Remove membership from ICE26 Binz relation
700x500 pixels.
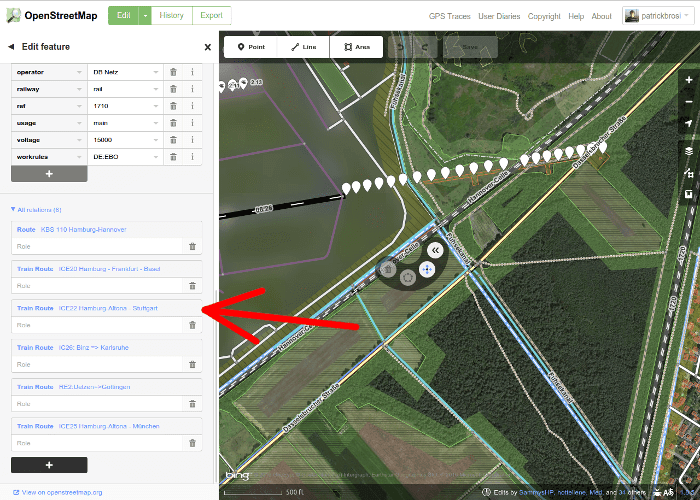point(192,365)
